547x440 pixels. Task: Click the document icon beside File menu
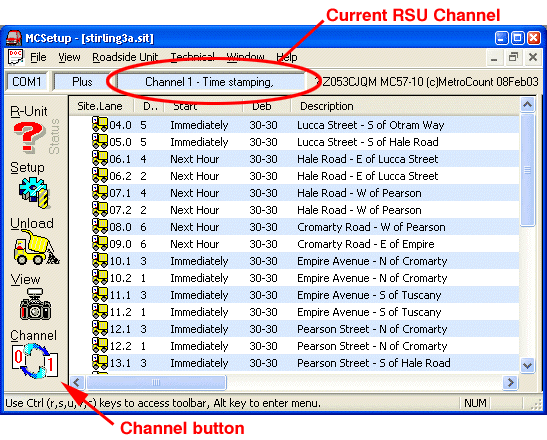point(15,57)
